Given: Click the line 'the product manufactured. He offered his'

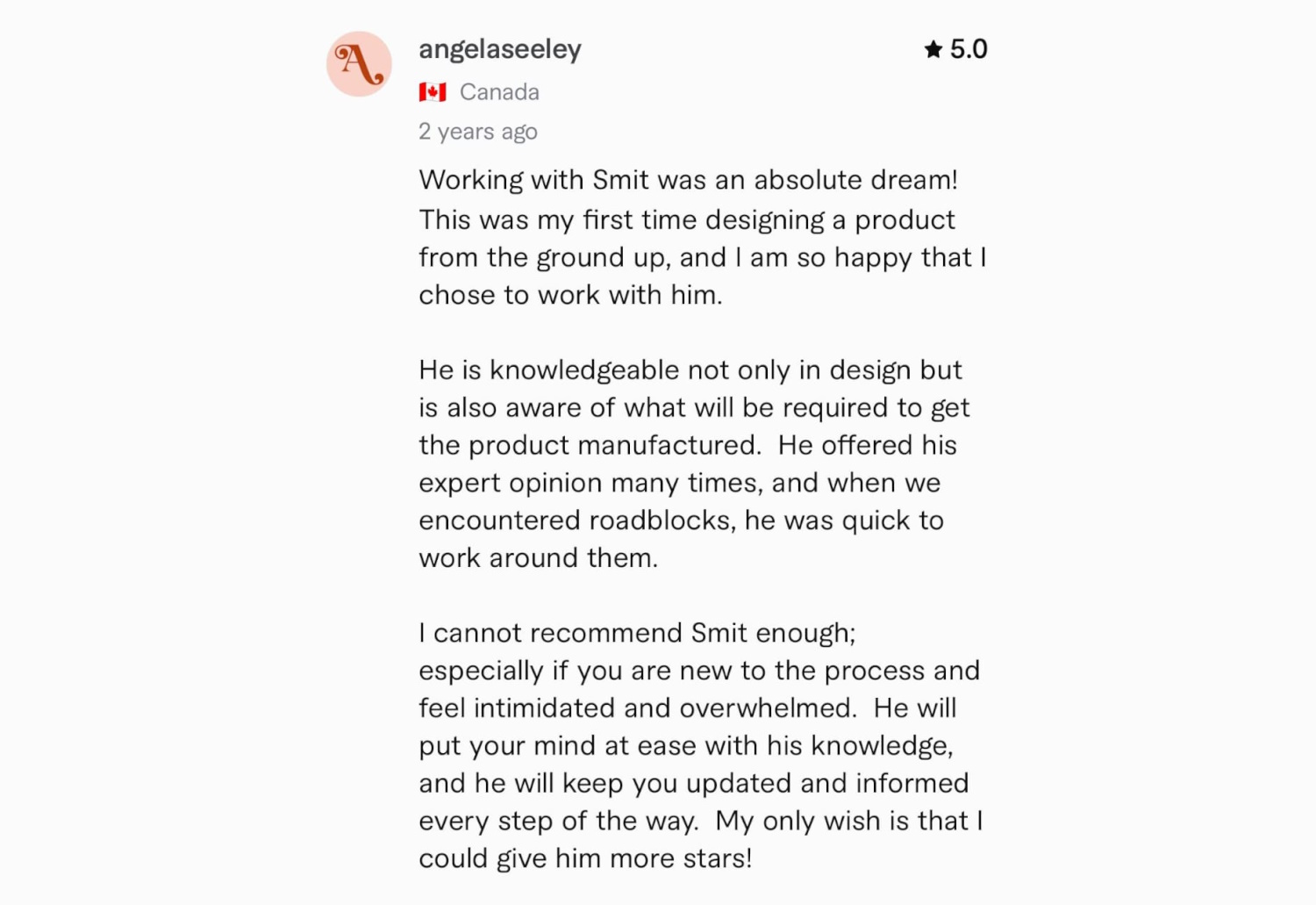Looking at the screenshot, I should pyautogui.click(x=688, y=445).
